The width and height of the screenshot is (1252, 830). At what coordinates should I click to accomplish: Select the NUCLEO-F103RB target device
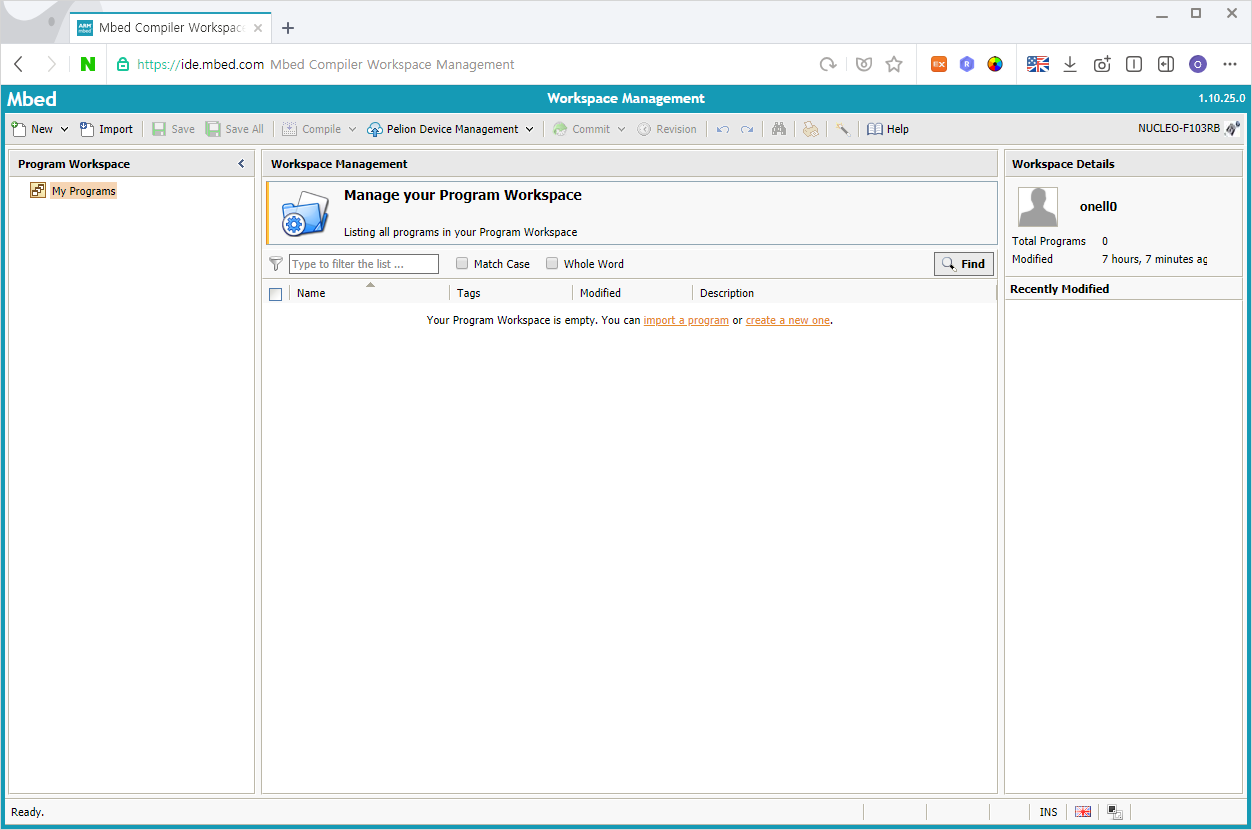1189,128
